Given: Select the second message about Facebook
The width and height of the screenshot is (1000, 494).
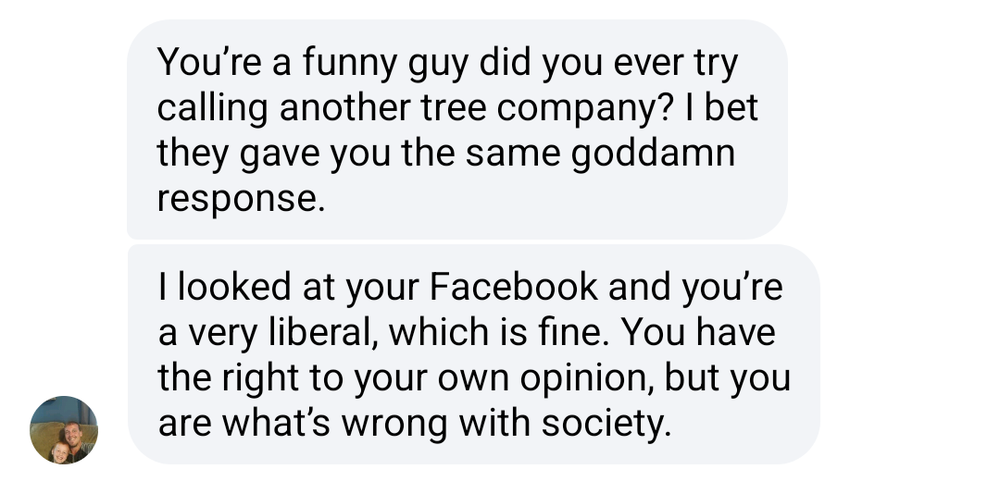Looking at the screenshot, I should click(472, 354).
